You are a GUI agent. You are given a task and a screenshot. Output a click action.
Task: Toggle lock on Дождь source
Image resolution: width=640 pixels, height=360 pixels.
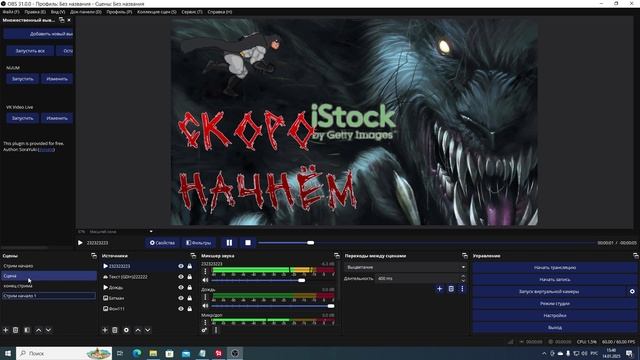pos(190,287)
